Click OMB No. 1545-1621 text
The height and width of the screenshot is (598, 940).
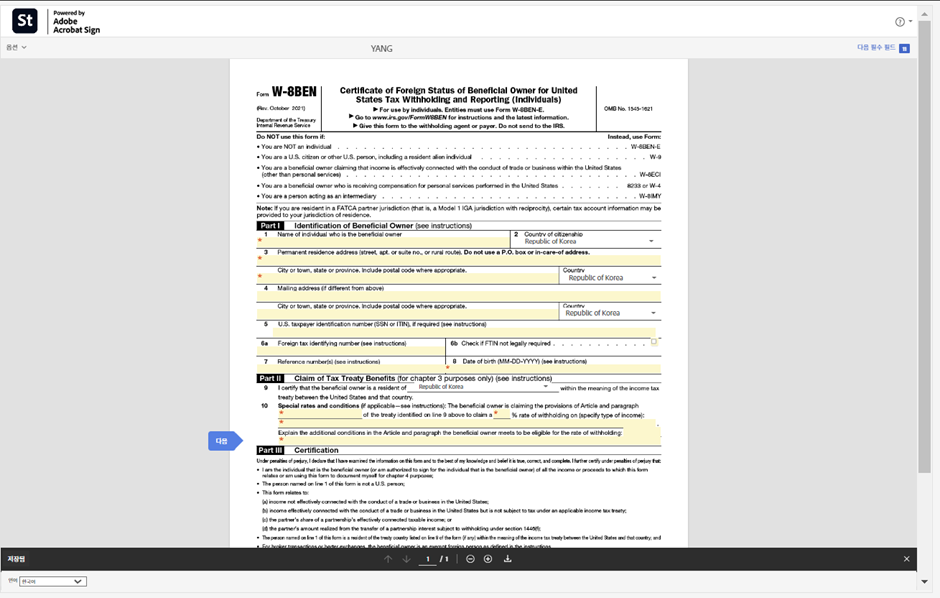[628, 109]
